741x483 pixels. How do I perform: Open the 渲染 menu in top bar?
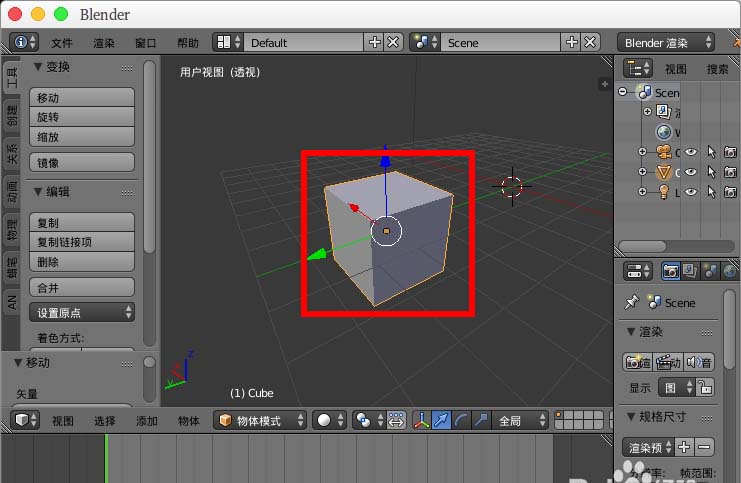click(103, 43)
